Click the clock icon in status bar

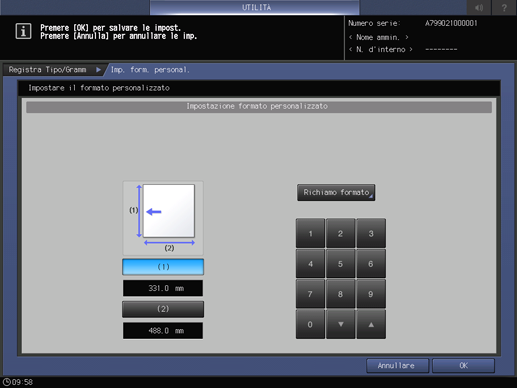[x=6, y=382]
